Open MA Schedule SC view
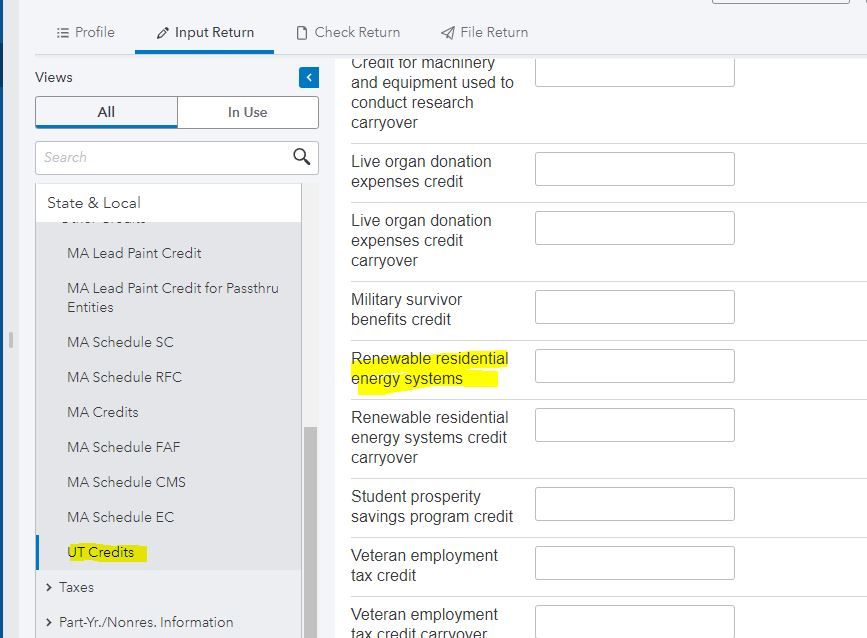Screen dimensions: 867x638 coord(120,342)
